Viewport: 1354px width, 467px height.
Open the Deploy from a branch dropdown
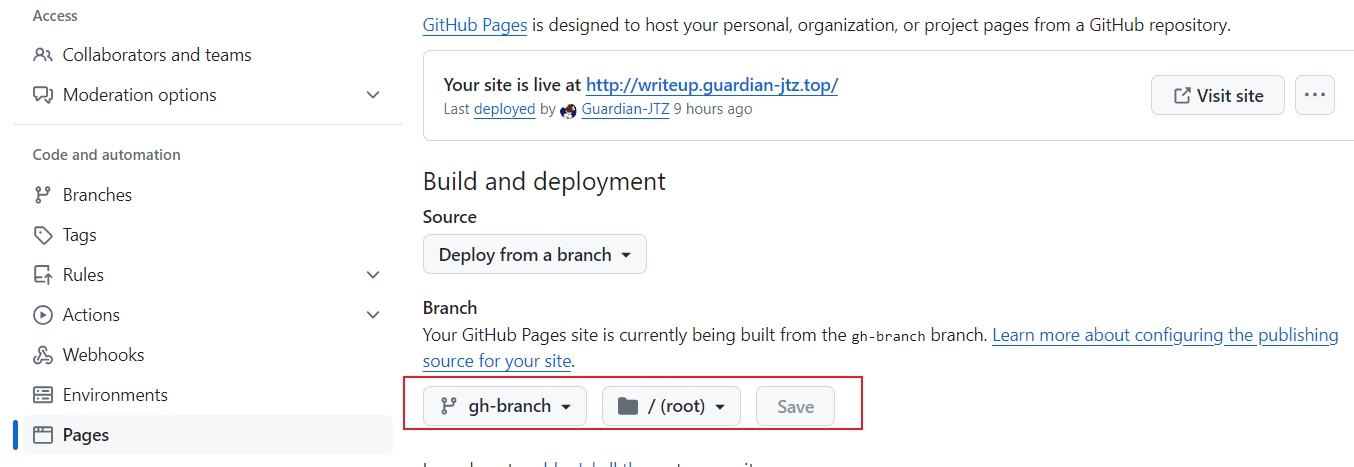(x=535, y=254)
